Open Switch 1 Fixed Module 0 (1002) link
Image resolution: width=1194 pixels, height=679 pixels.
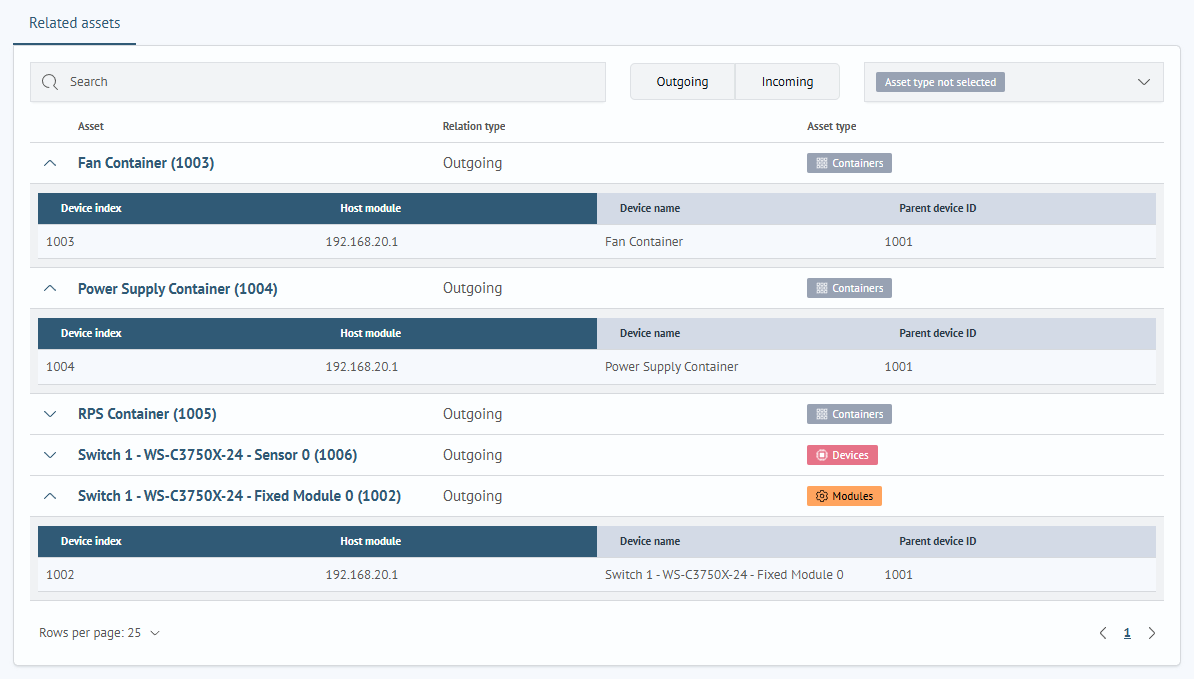(239, 496)
